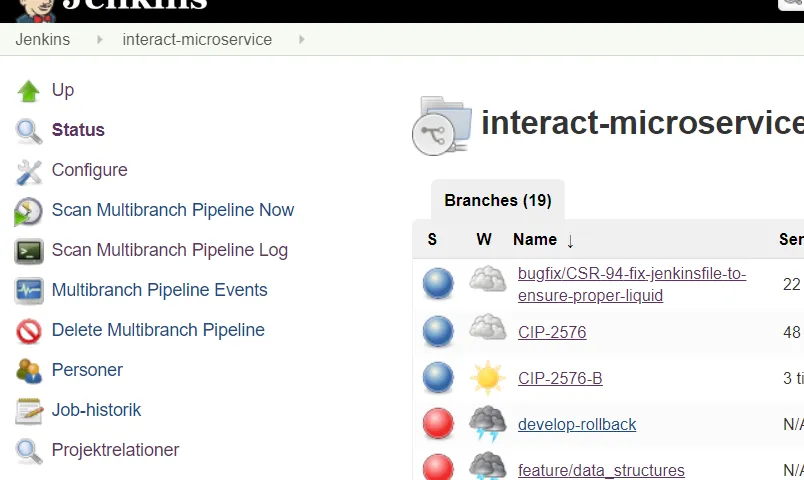Open branch feature/data_structures

click(x=601, y=470)
